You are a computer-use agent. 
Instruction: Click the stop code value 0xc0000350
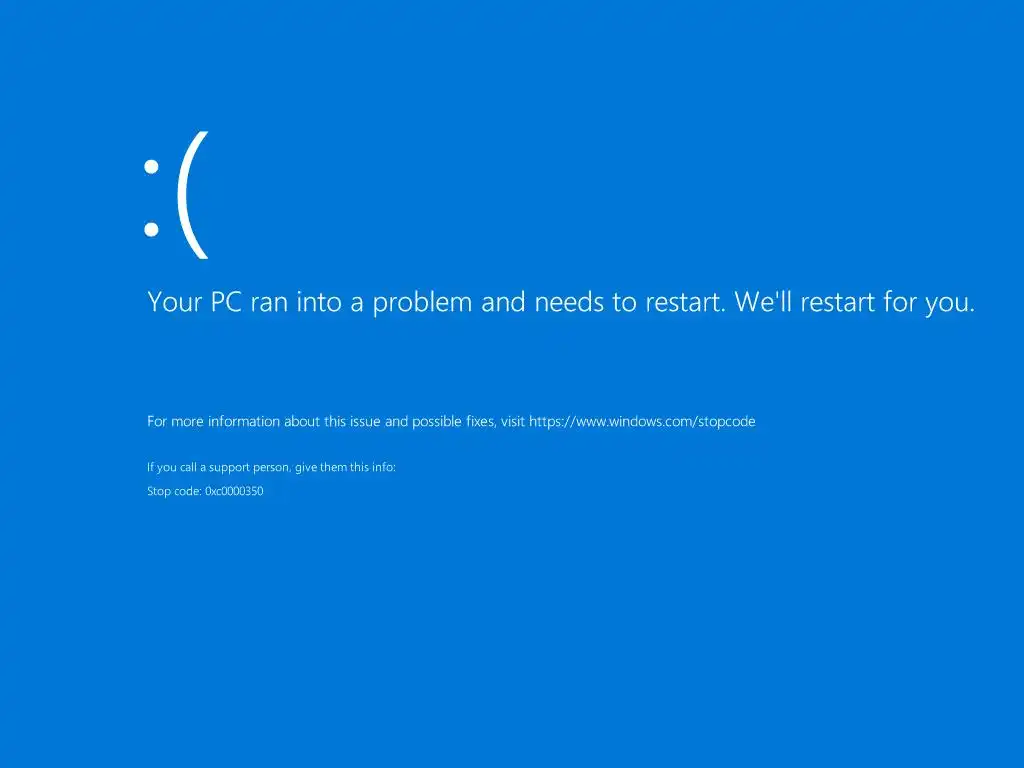tap(234, 491)
